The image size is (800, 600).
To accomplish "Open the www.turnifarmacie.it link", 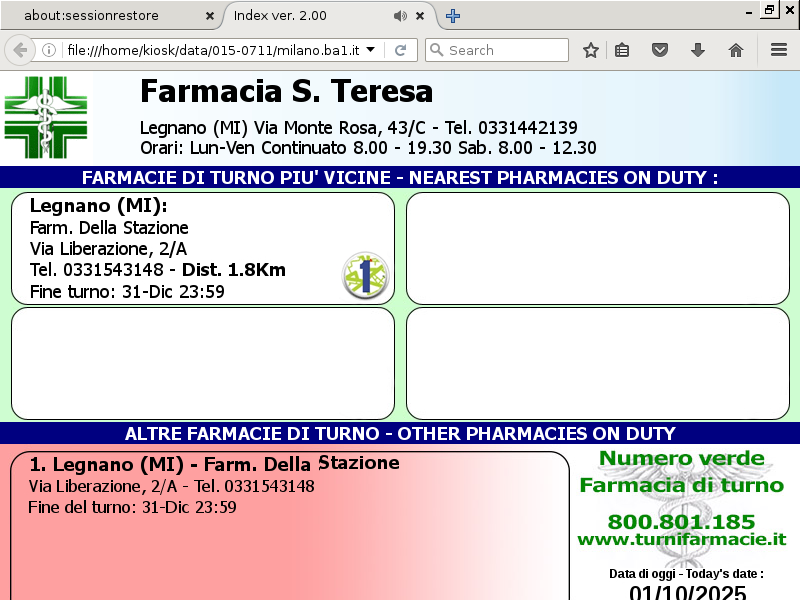I will [681, 539].
